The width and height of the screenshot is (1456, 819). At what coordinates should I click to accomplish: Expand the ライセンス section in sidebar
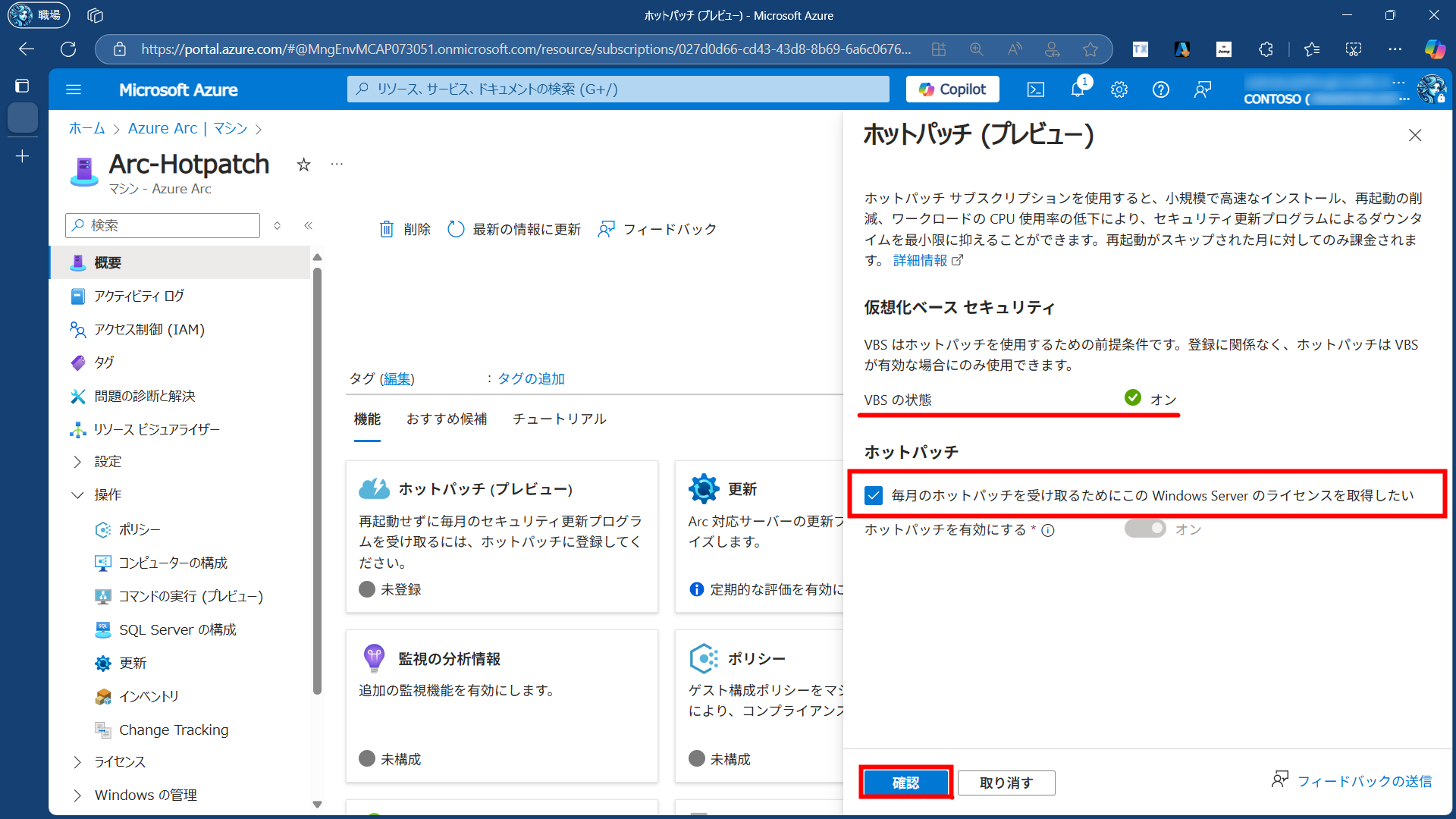(x=77, y=761)
